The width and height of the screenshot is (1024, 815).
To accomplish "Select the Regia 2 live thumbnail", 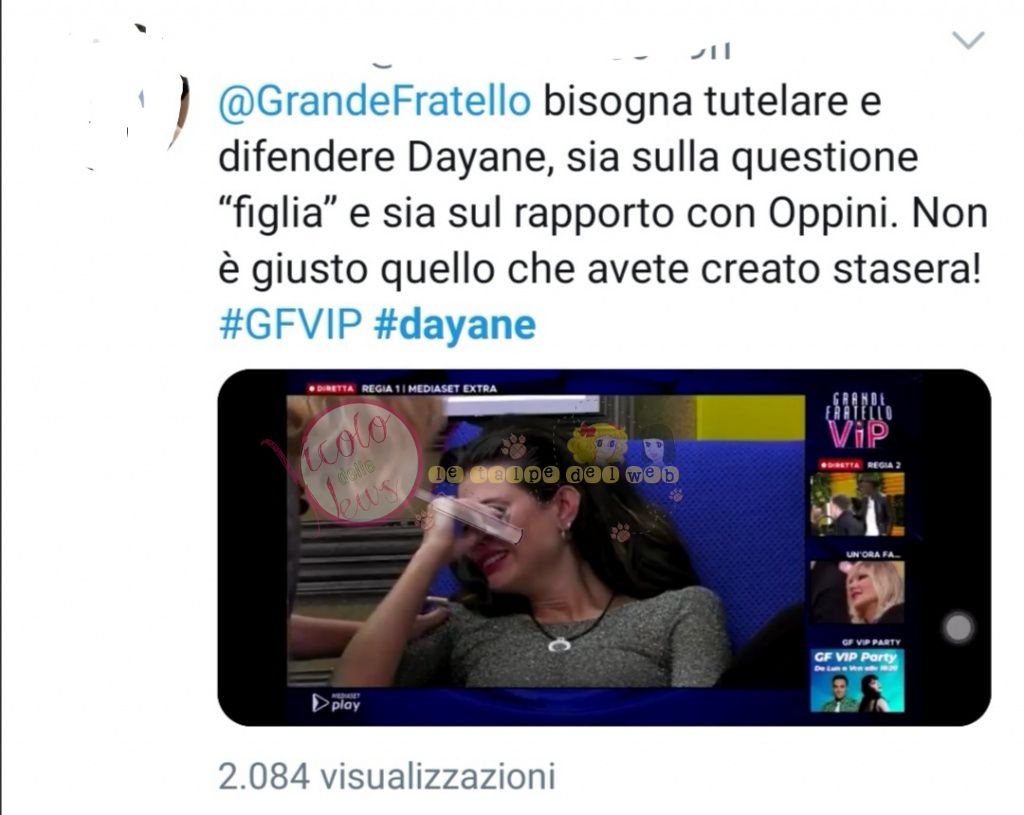I will (857, 504).
